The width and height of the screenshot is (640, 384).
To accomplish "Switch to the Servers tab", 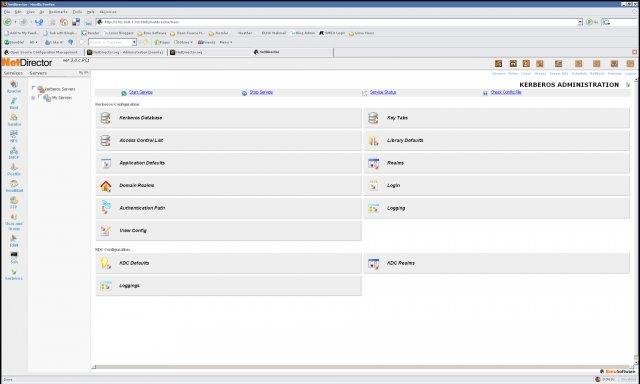I will (x=38, y=73).
